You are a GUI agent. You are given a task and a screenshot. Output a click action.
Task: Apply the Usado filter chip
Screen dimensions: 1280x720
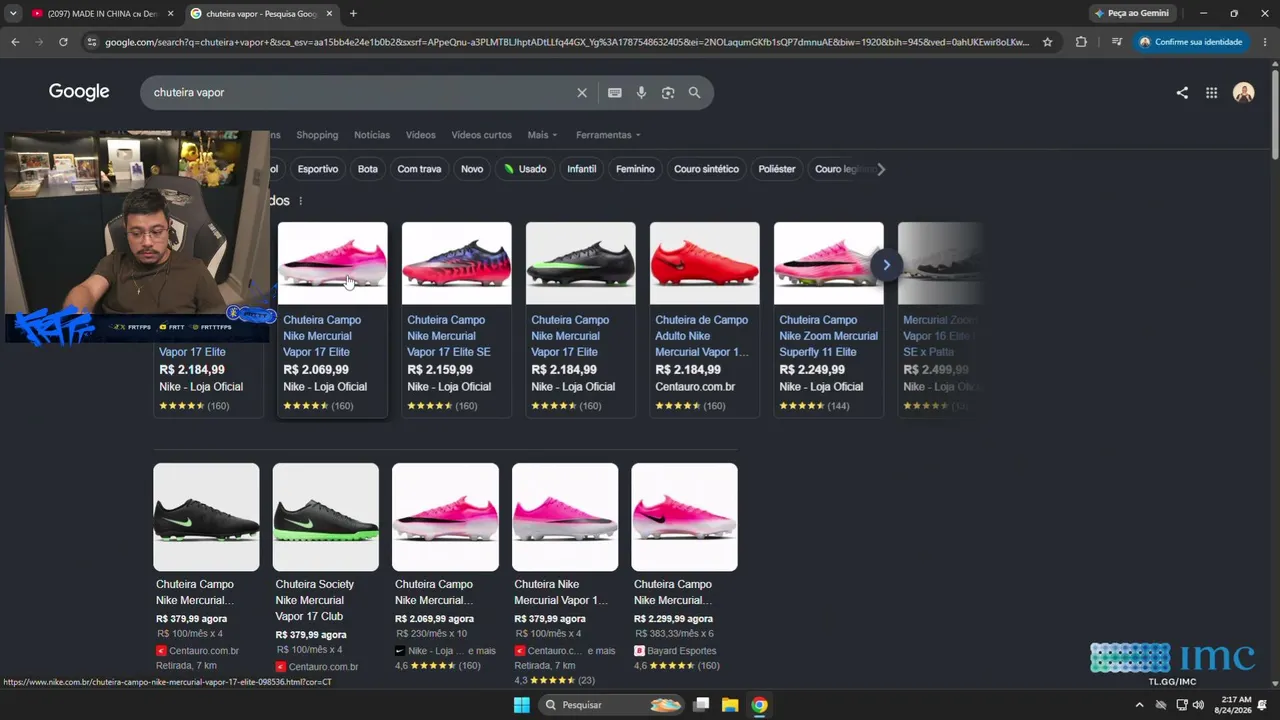[x=525, y=169]
